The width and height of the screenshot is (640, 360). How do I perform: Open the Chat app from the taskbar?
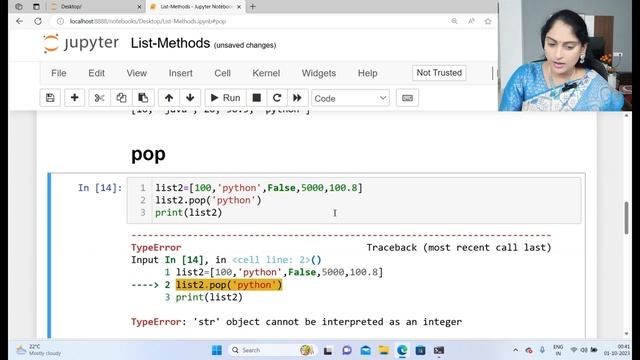coord(347,350)
